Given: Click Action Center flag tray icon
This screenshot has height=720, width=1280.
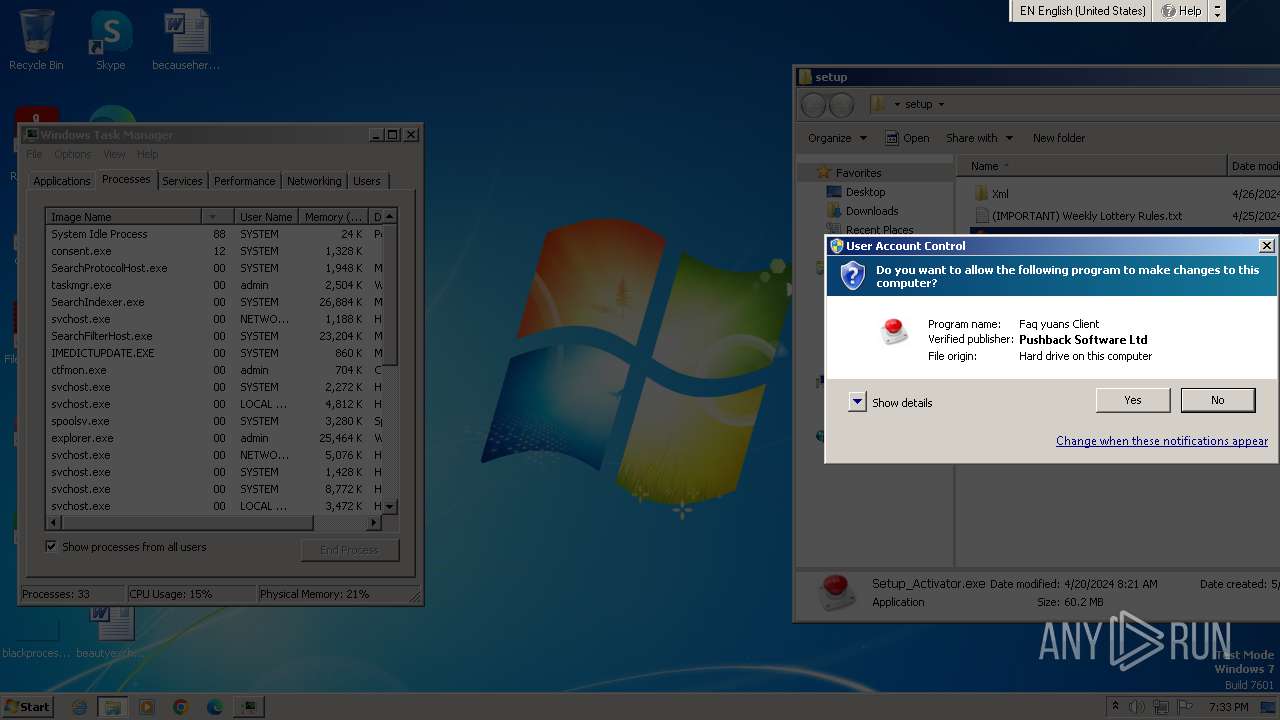Looking at the screenshot, I should (1186, 707).
